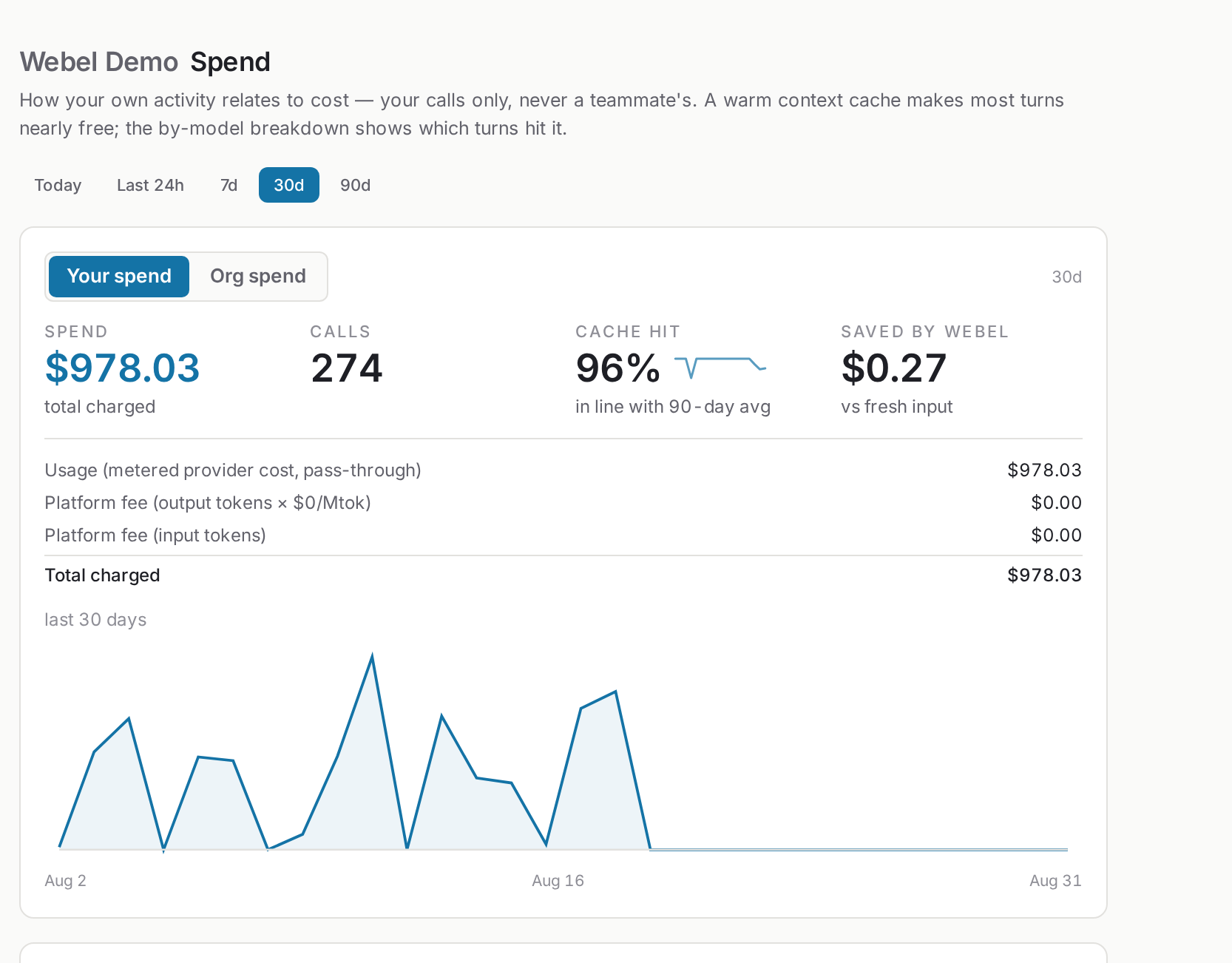Click the cache hit sparkline chart
This screenshot has height=963, width=1232.
pos(720,368)
